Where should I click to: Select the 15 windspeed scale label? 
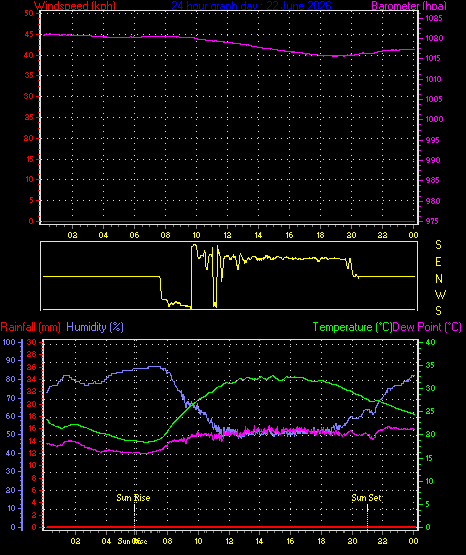click(29, 159)
